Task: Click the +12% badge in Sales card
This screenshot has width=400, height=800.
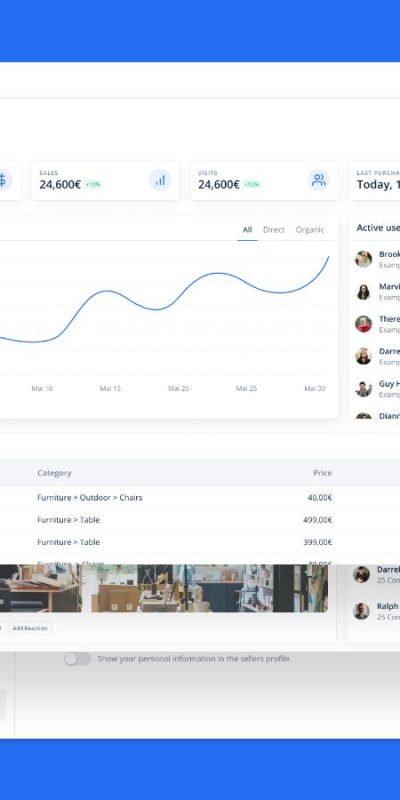Action: (x=93, y=185)
